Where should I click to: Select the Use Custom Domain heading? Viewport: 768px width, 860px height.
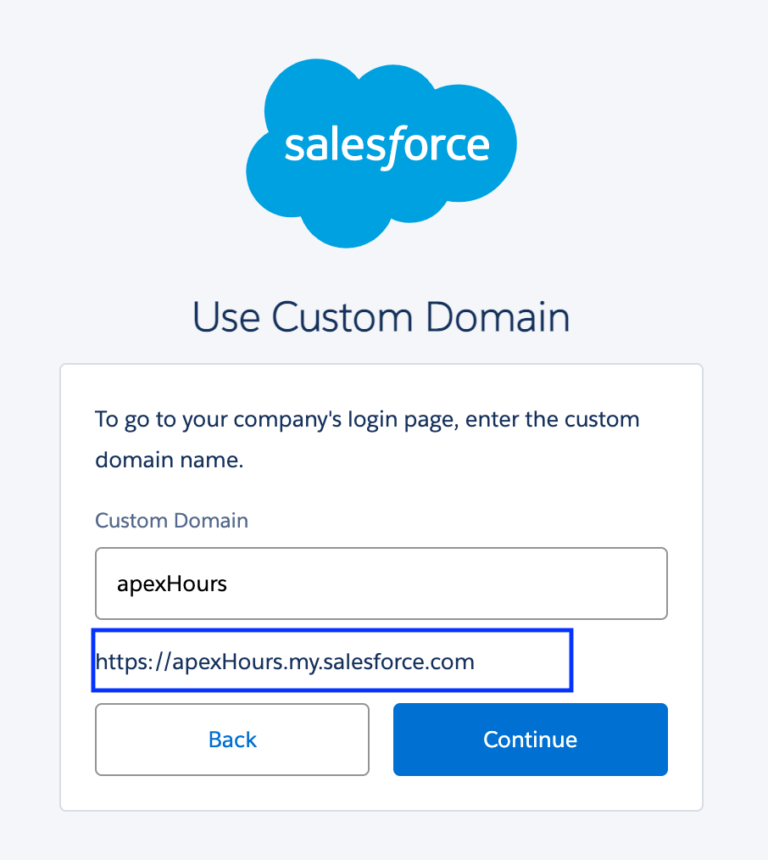click(x=383, y=317)
